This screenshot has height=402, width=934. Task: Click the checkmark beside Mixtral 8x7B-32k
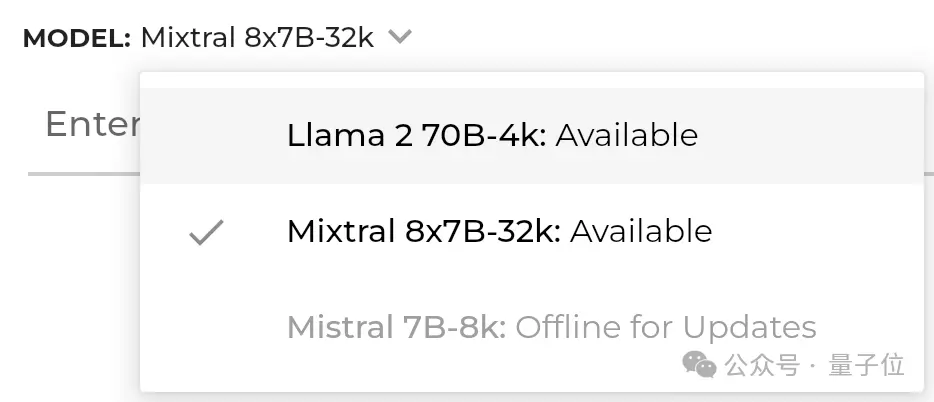tap(206, 232)
